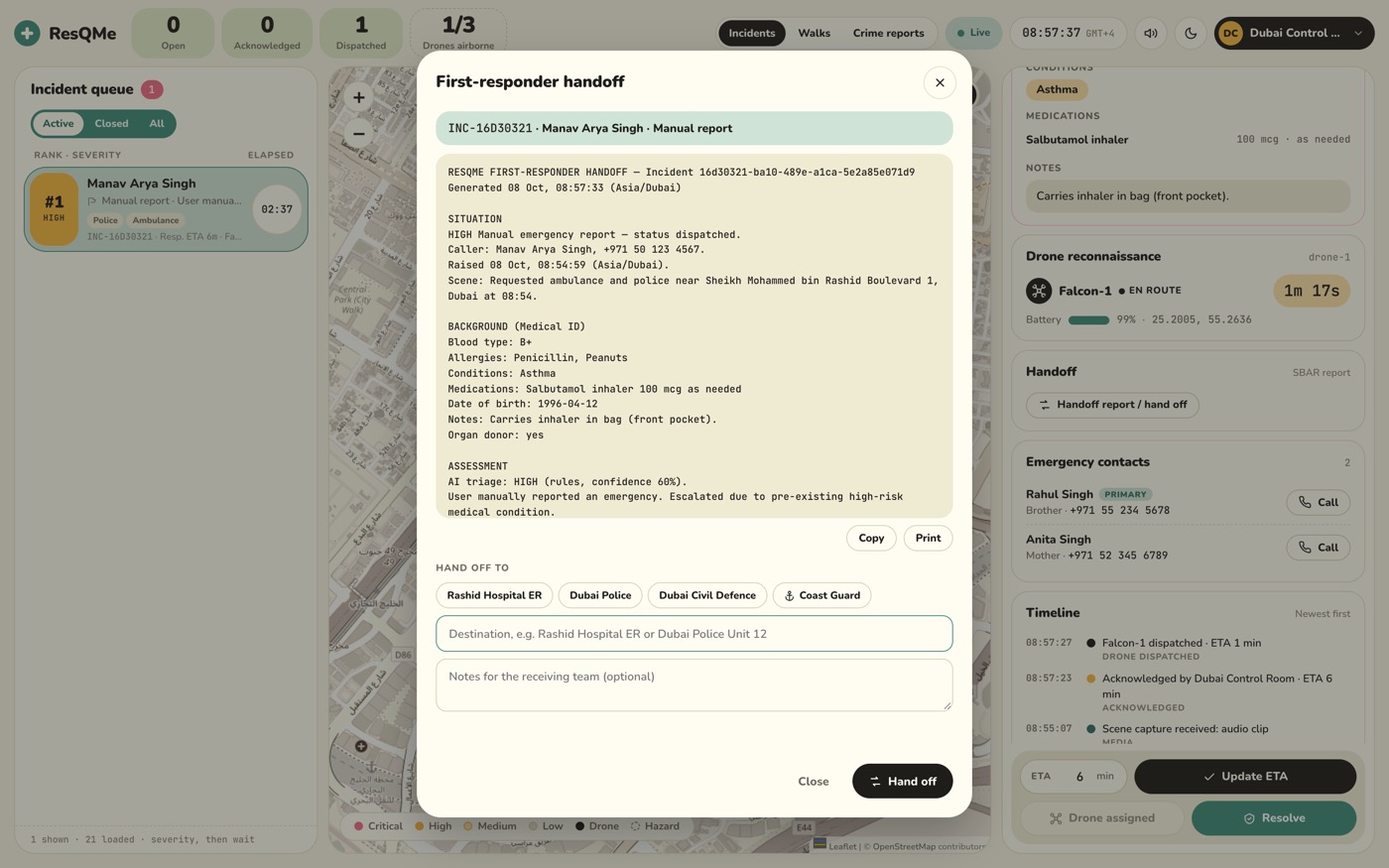Click the DC avatar badge
This screenshot has height=868, width=1389.
point(1230,33)
